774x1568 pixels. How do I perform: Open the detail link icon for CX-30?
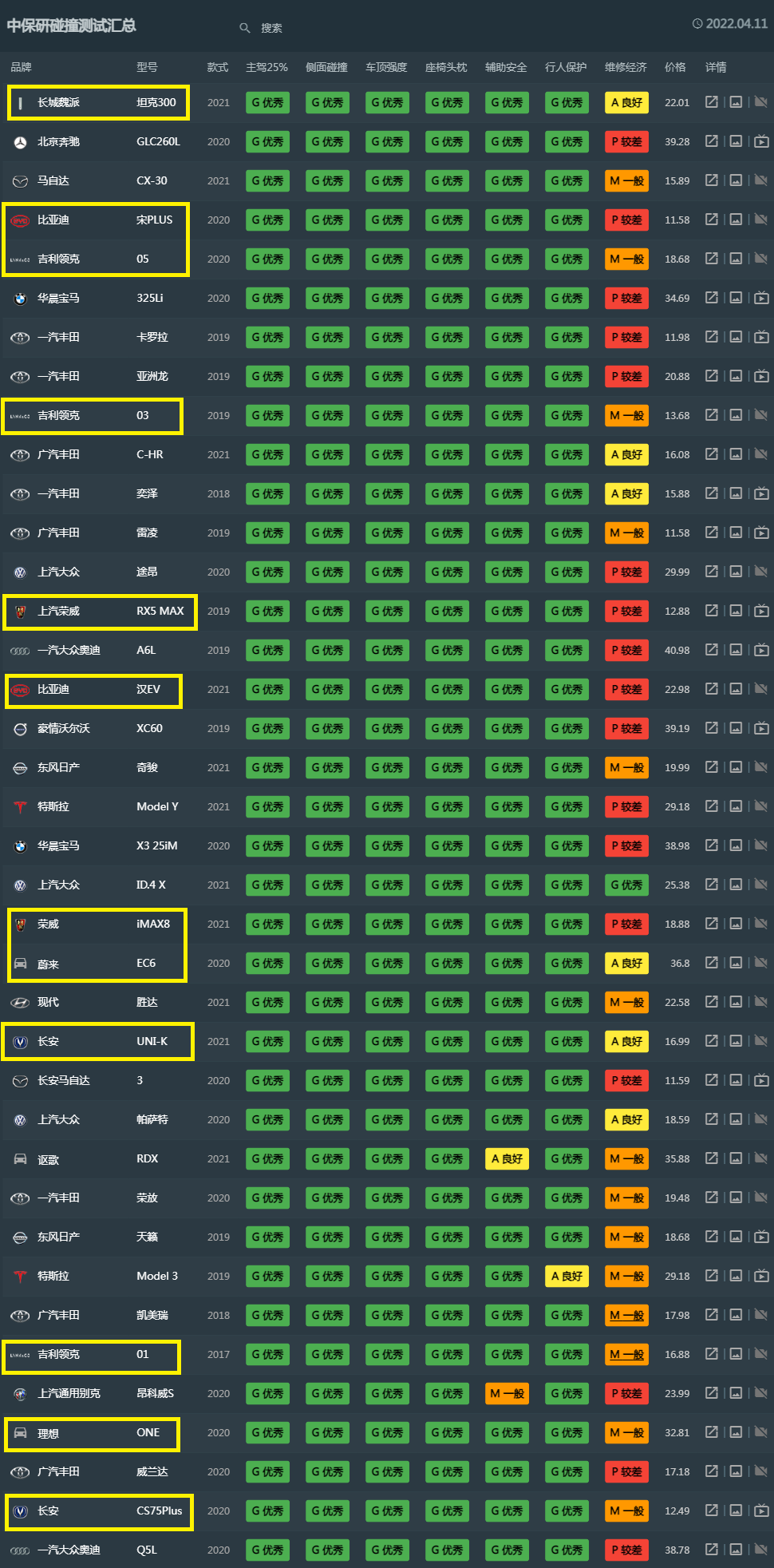tap(711, 180)
